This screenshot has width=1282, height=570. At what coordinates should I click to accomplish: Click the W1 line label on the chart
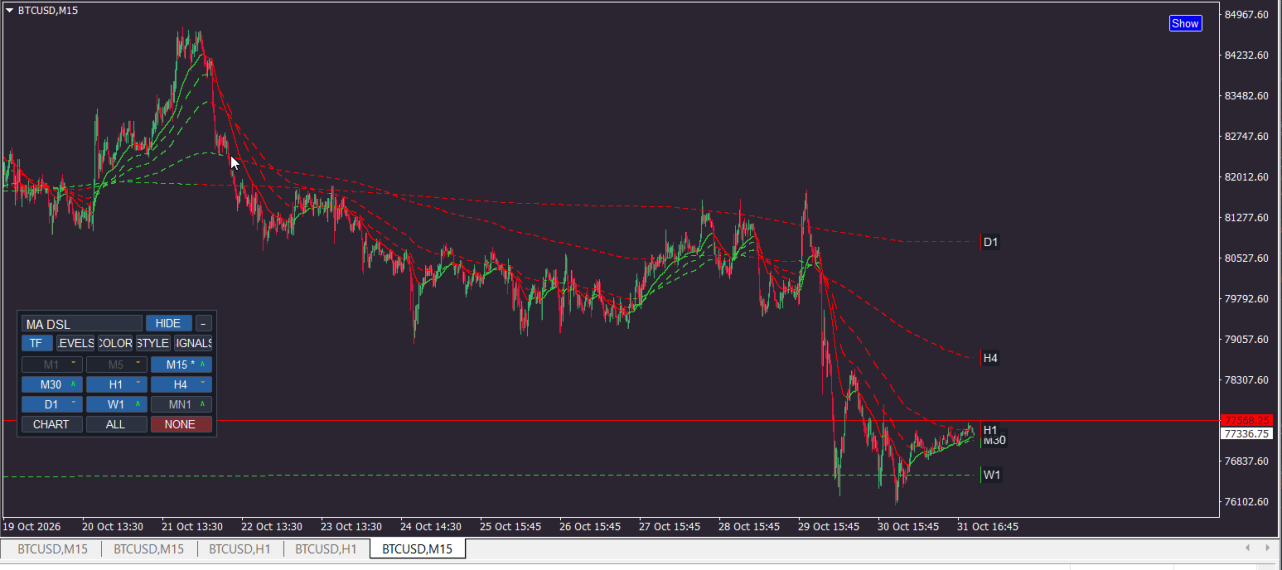[x=991, y=475]
